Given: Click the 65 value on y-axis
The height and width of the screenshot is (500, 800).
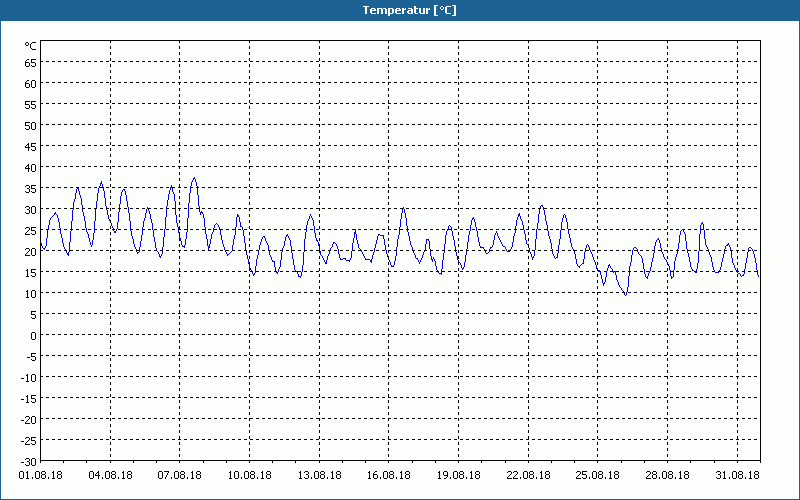Looking at the screenshot, I should click(x=31, y=63).
